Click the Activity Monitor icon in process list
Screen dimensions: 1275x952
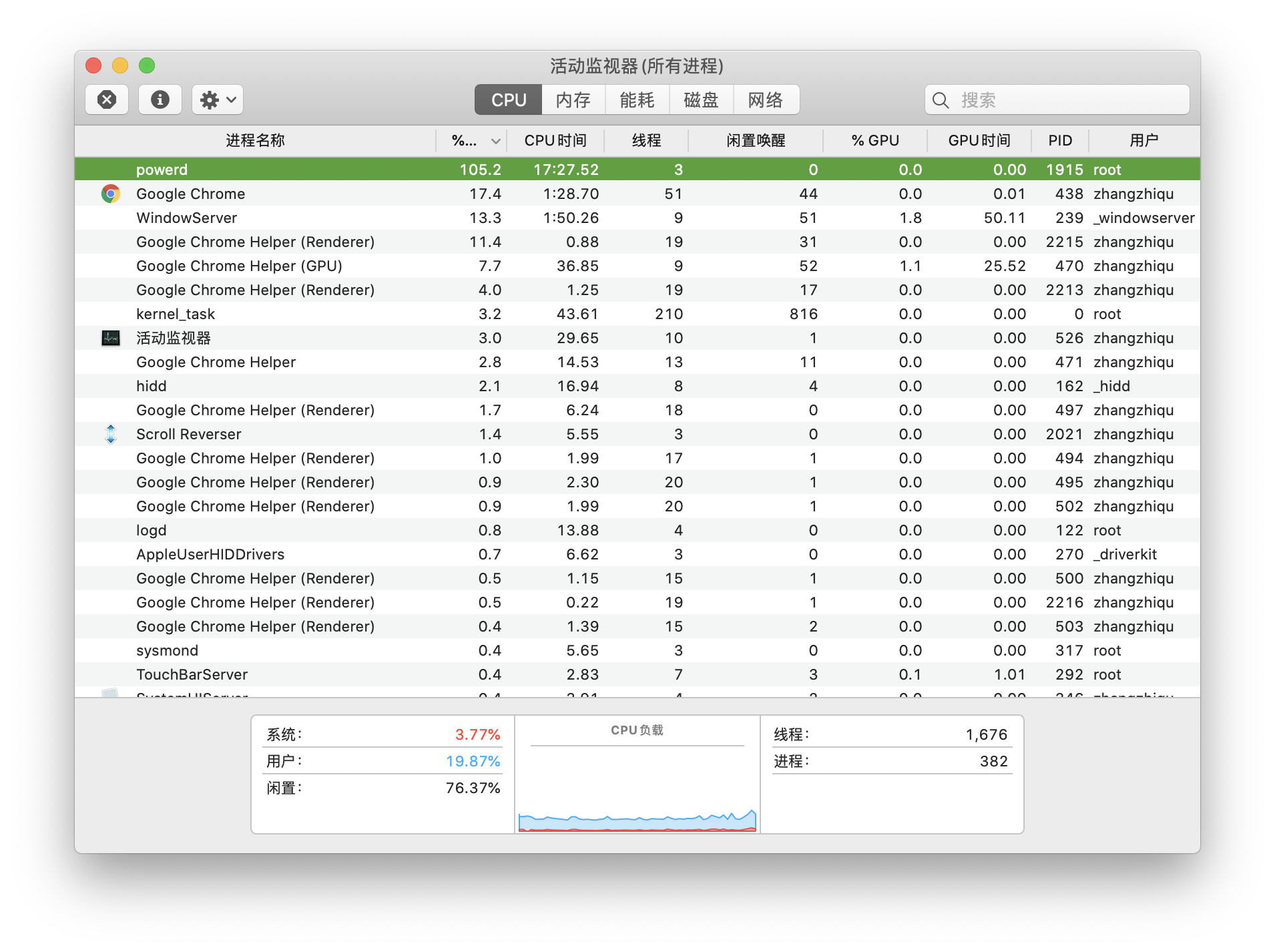(x=111, y=338)
